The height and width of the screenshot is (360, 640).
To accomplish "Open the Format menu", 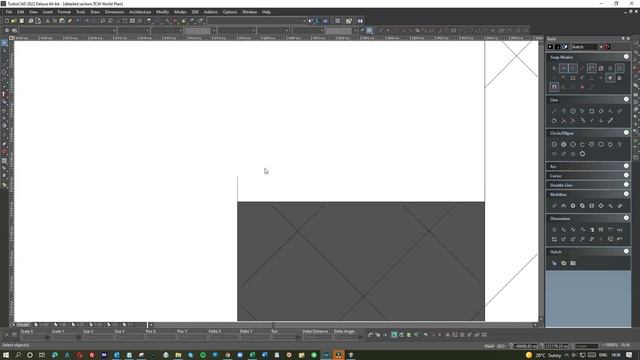I will [64, 12].
